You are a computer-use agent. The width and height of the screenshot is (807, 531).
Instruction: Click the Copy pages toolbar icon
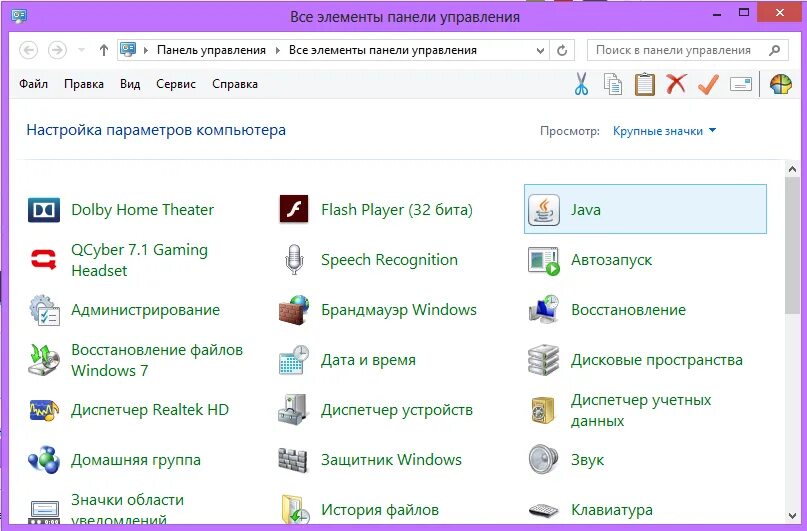pos(612,84)
